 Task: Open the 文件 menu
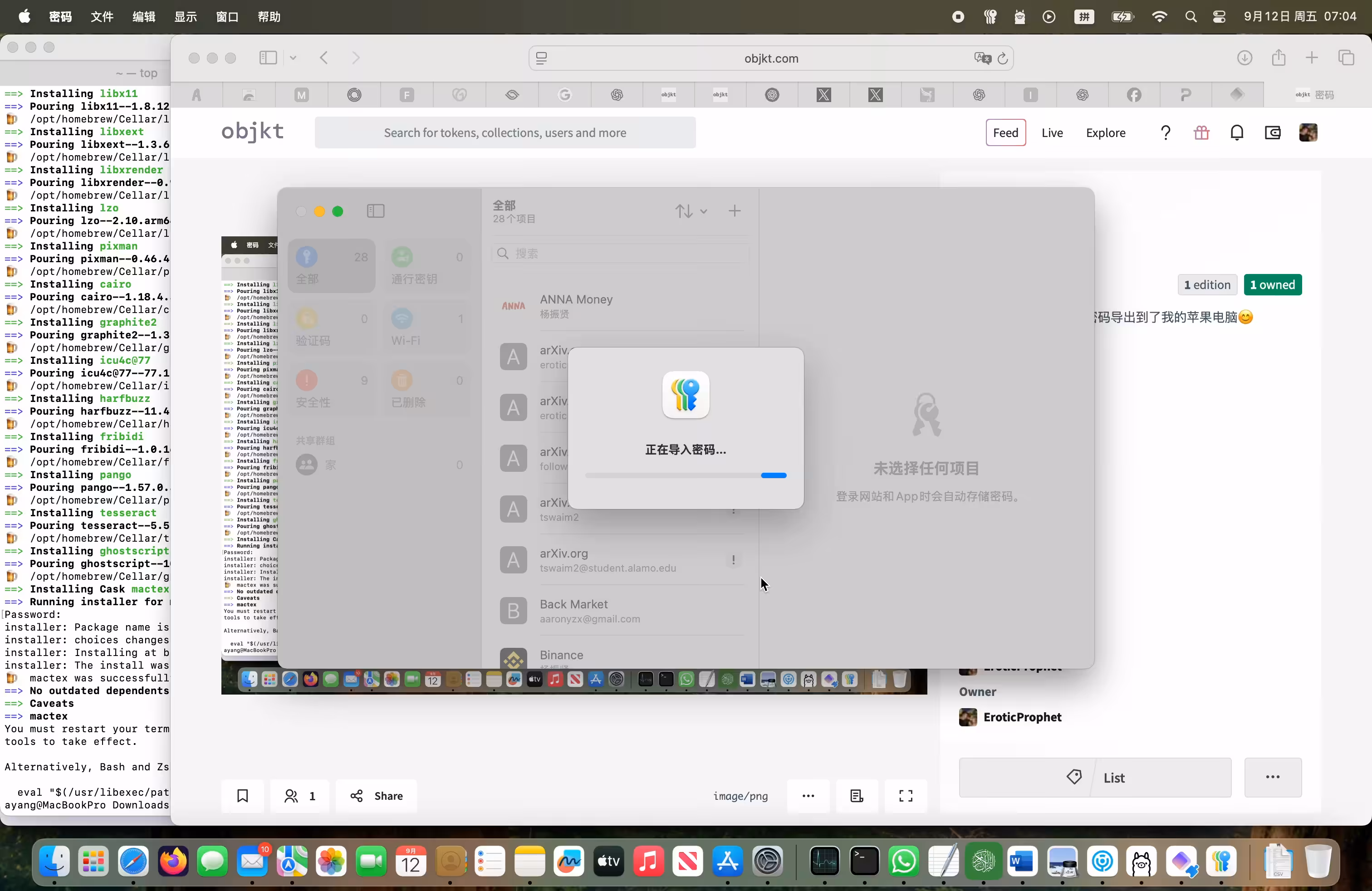pos(102,17)
